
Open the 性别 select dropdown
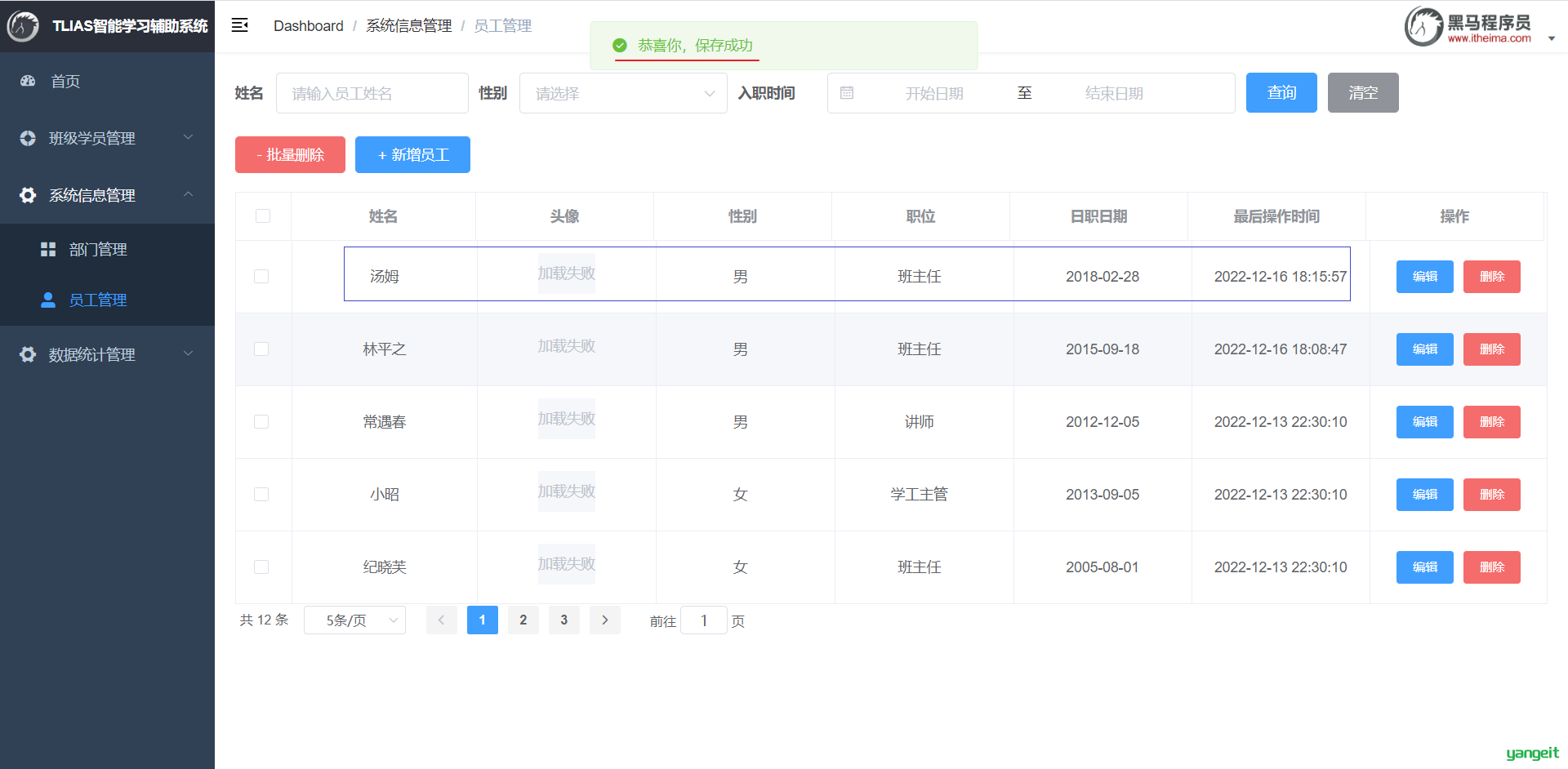point(623,93)
